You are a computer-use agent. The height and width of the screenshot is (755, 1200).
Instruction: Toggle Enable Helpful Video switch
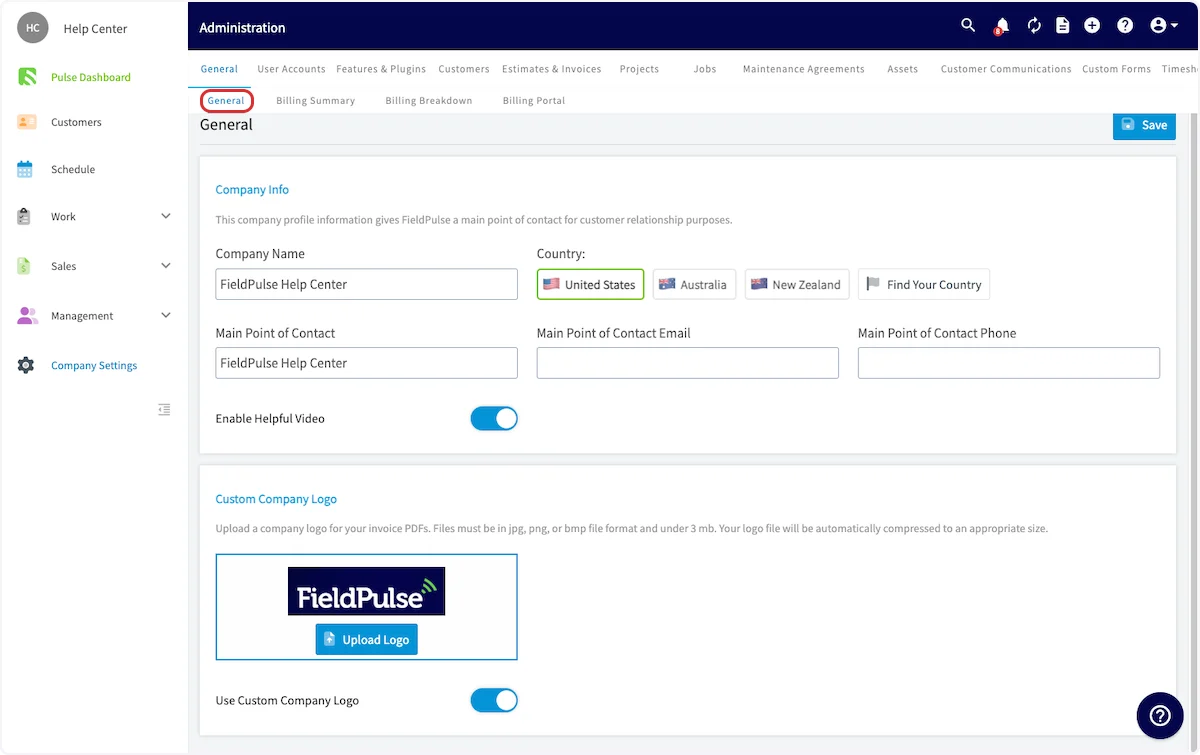(x=494, y=418)
